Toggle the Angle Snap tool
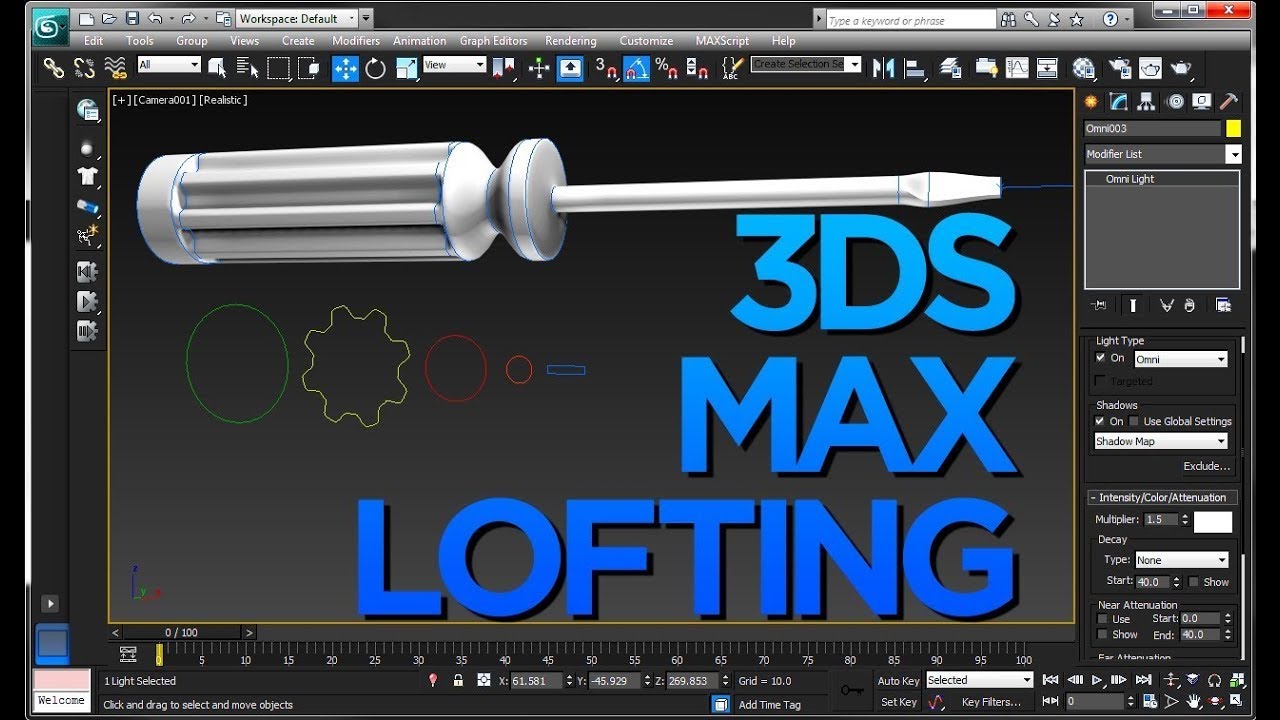 (x=636, y=68)
